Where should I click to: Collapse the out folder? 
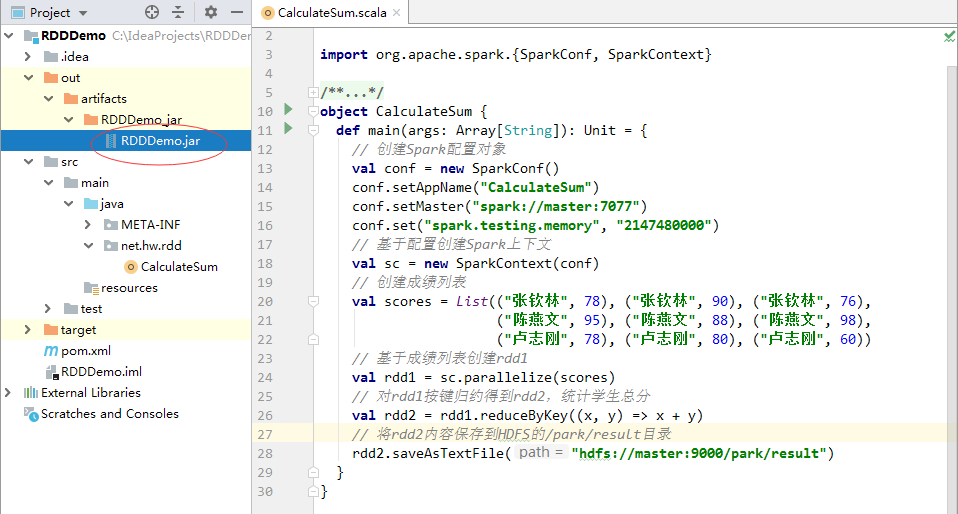click(x=29, y=78)
